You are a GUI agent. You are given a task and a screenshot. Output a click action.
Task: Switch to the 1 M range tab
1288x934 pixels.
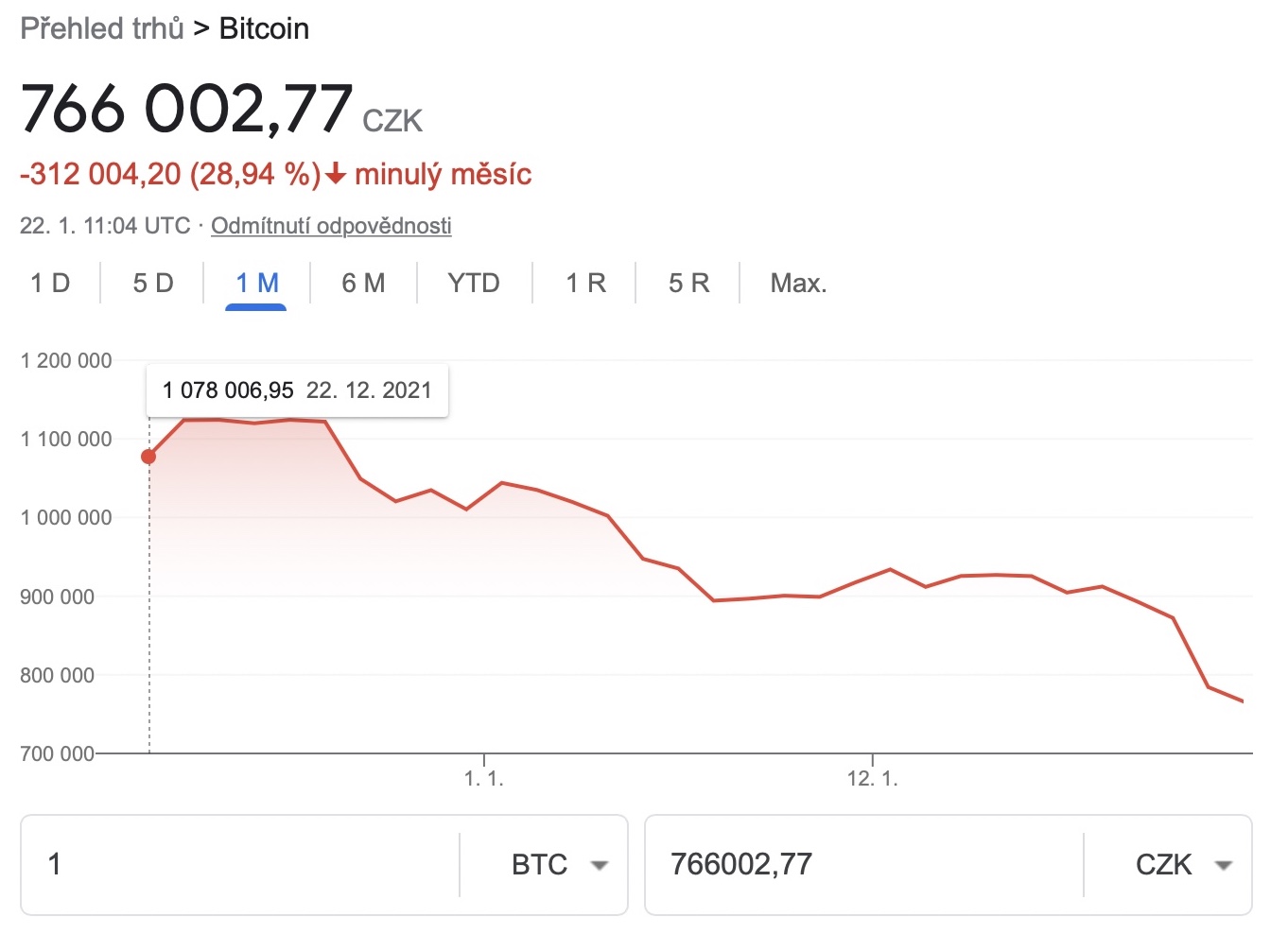click(256, 283)
